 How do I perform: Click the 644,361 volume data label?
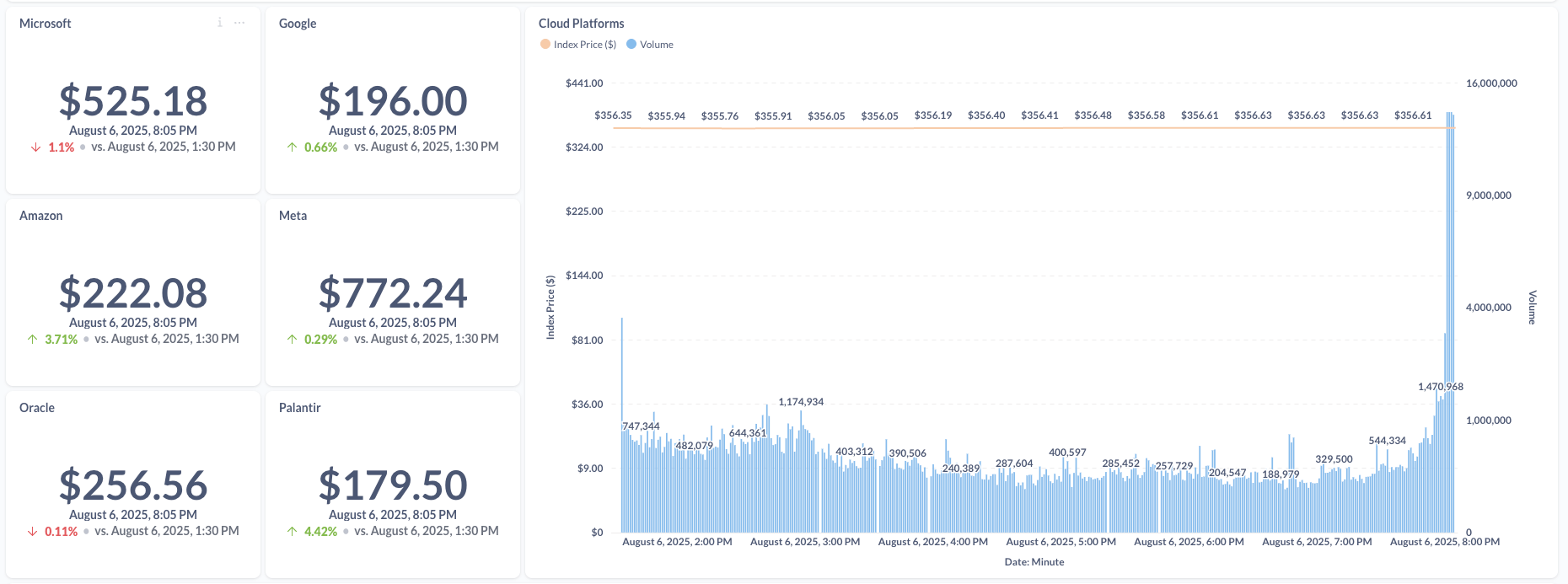[748, 433]
